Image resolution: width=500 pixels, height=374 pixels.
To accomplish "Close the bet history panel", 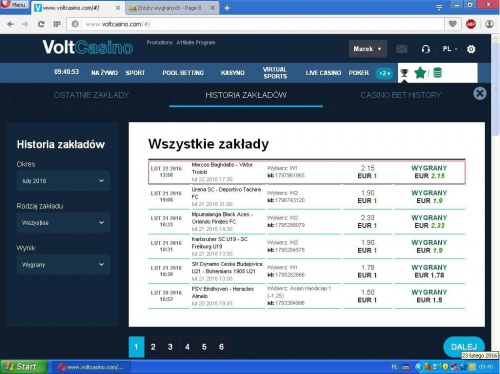I will pyautogui.click(x=480, y=94).
